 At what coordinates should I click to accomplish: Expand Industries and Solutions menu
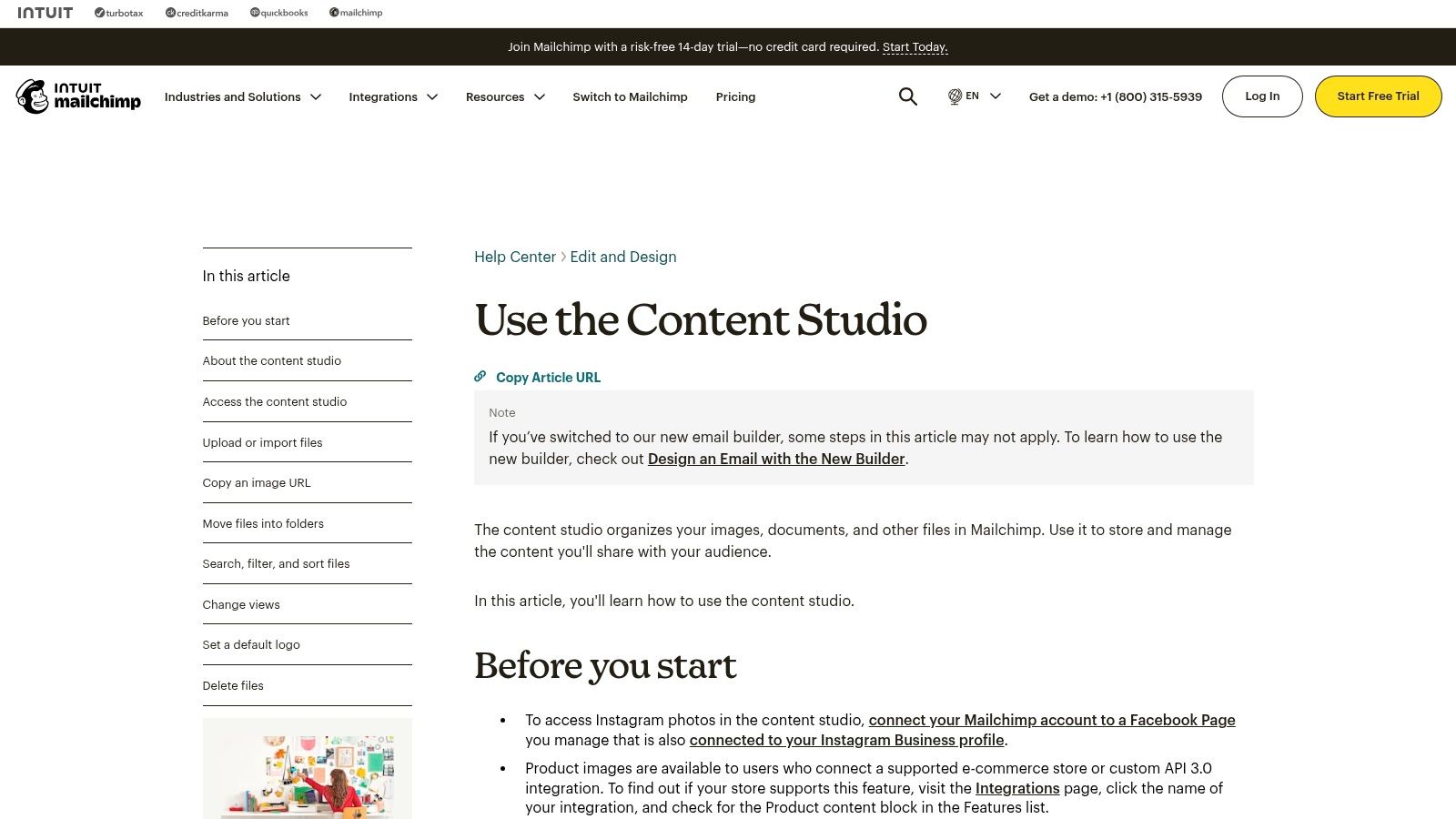(x=242, y=96)
